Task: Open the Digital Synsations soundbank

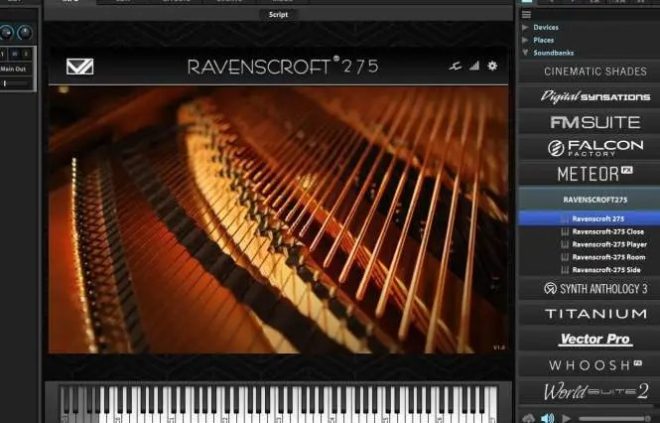Action: [589, 97]
